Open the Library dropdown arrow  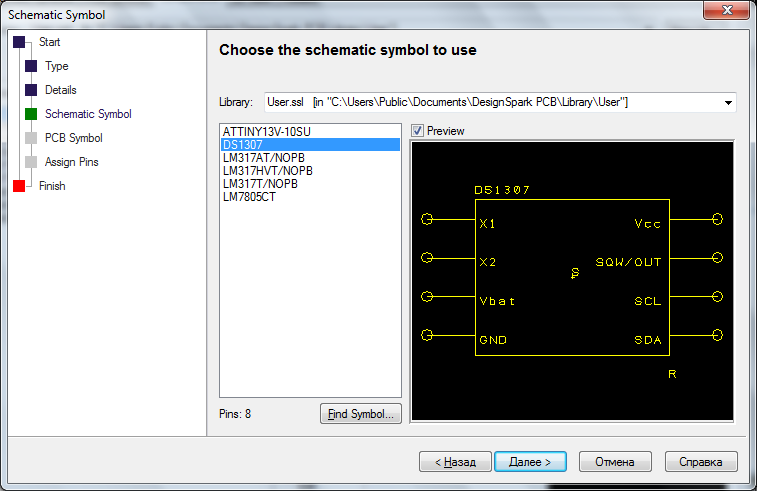[x=728, y=102]
